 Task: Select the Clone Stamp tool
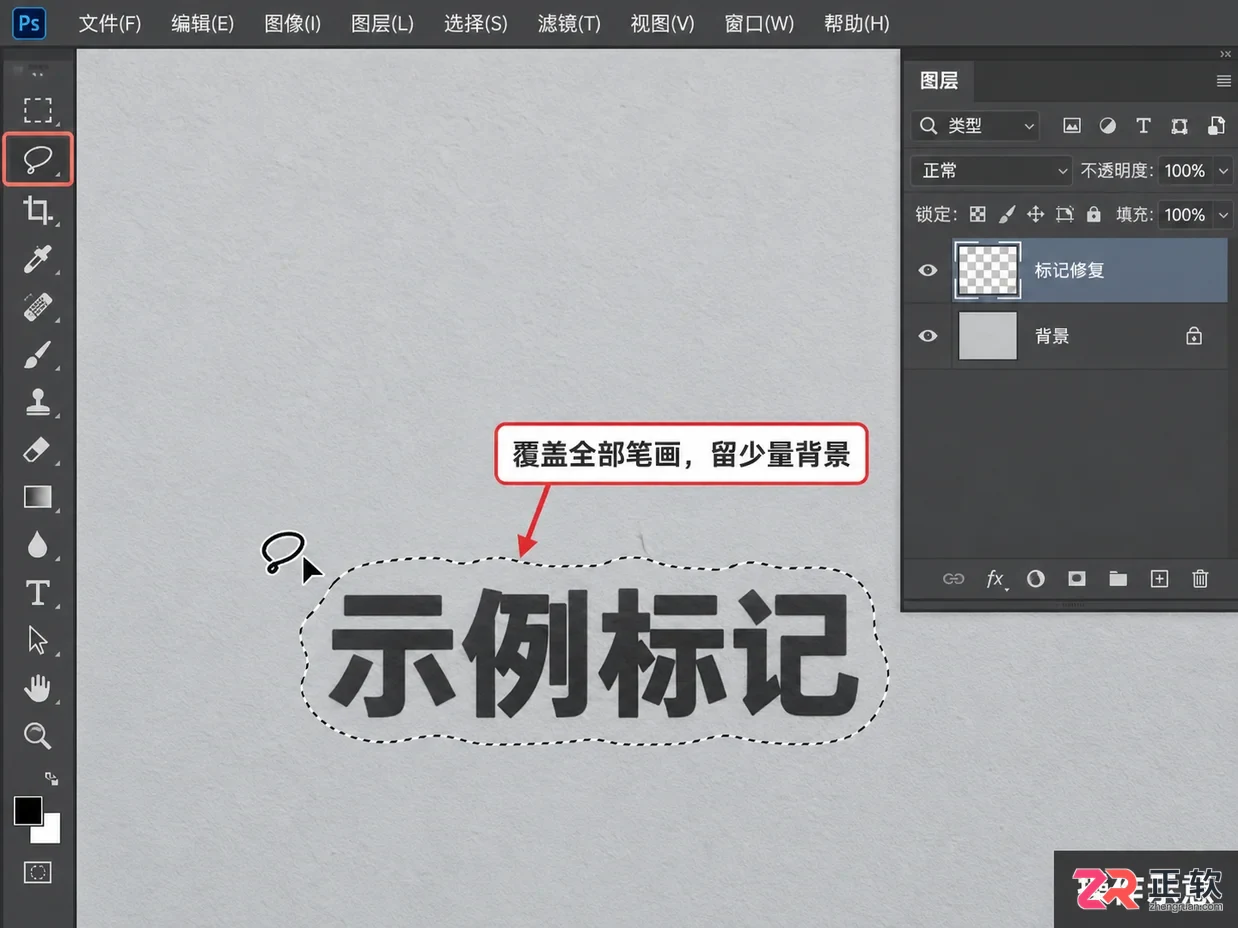38,402
